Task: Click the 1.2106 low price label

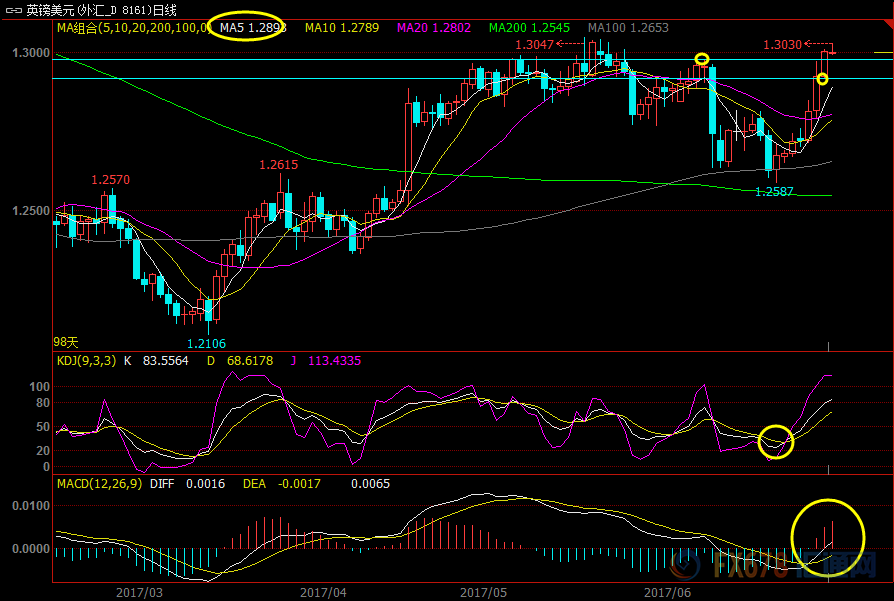Action: 206,343
